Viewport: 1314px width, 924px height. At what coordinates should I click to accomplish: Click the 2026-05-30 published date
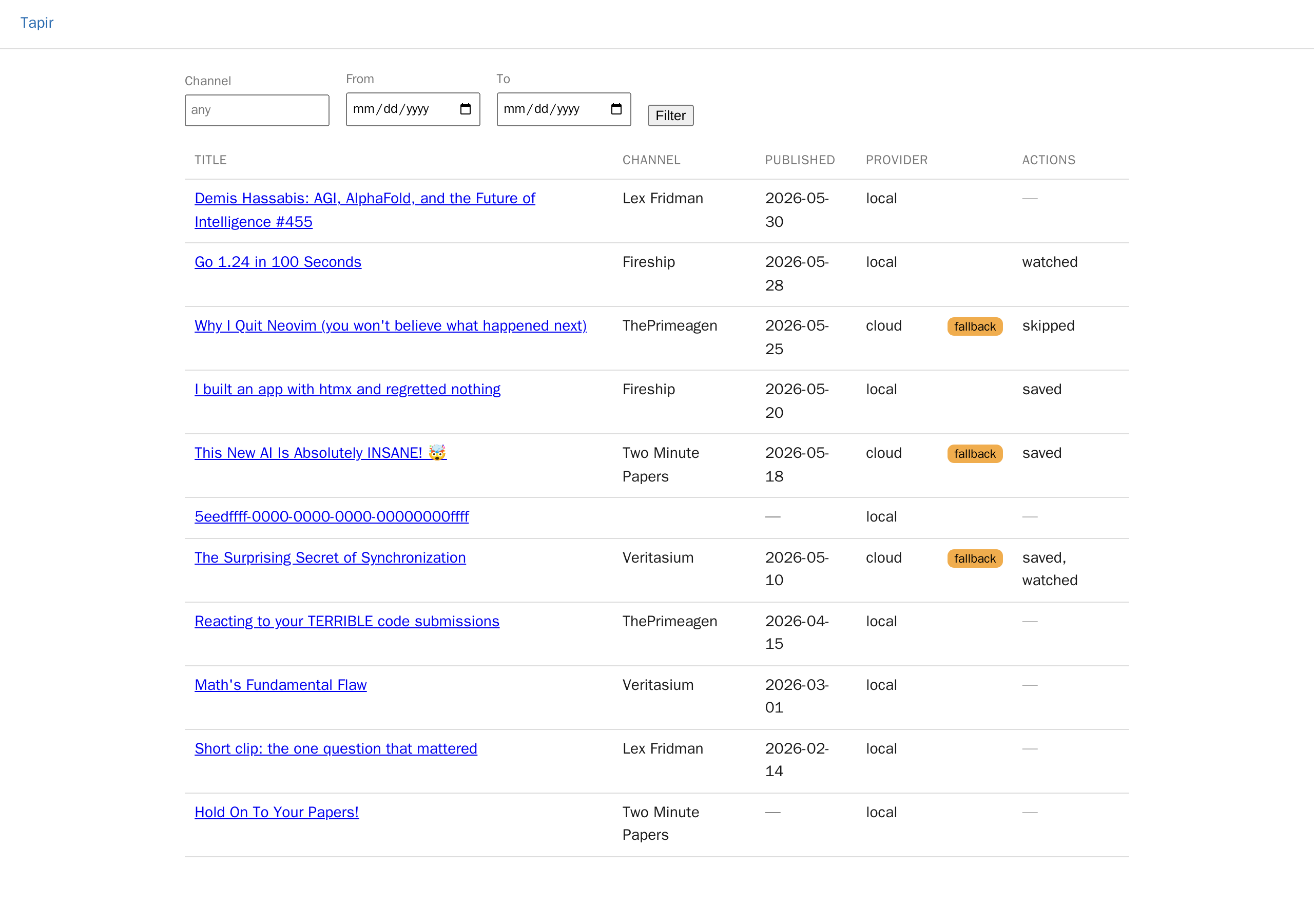coord(797,209)
